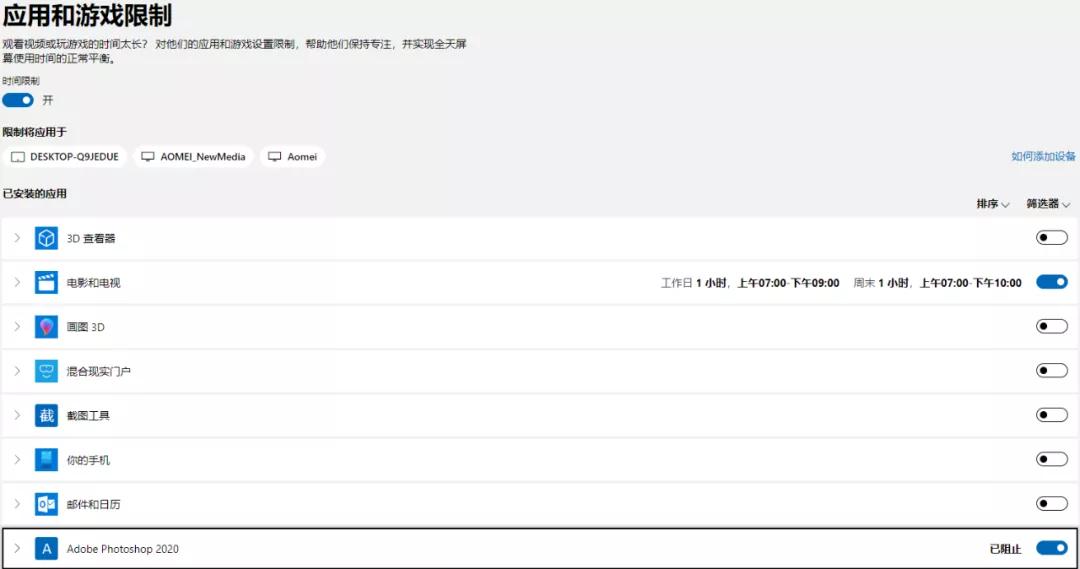Click the Adobe Photoshop 2020 app icon
This screenshot has width=1080, height=569.
click(x=46, y=549)
